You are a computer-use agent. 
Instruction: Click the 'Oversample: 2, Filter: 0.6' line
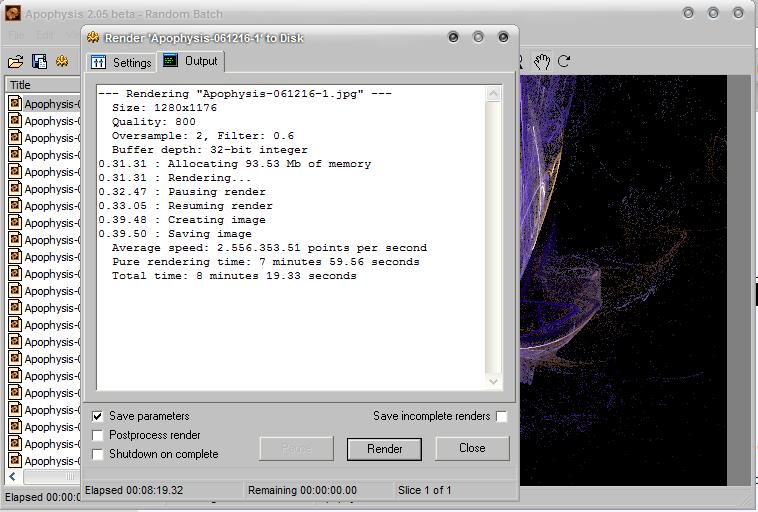tap(203, 136)
